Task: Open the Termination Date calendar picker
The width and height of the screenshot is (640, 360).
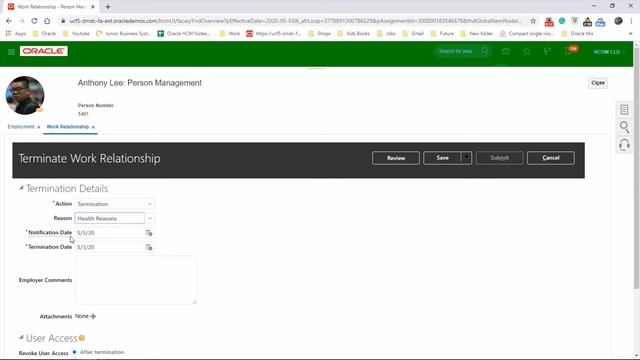Action: (x=149, y=247)
